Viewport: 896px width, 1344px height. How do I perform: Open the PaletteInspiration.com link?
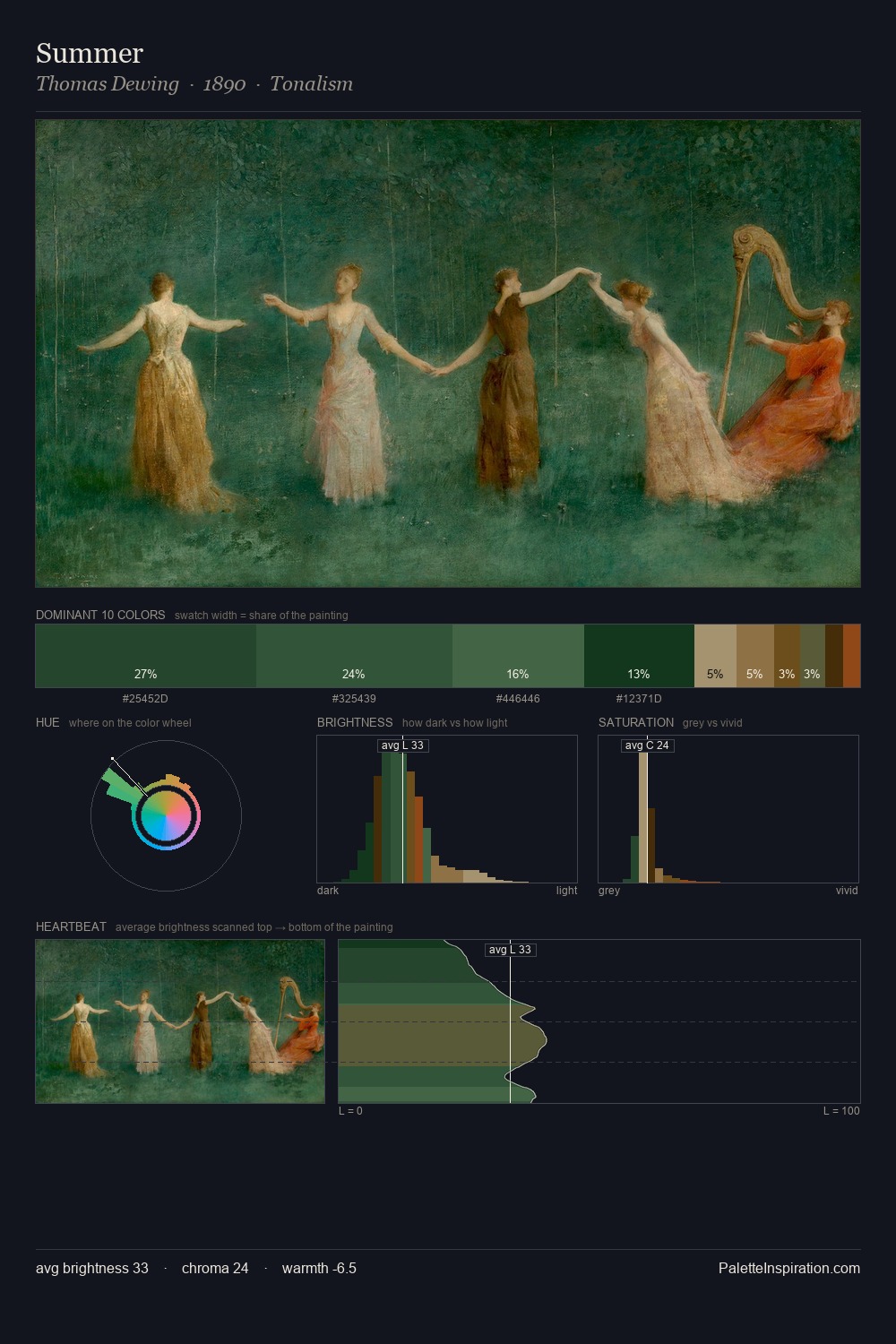click(x=789, y=1268)
